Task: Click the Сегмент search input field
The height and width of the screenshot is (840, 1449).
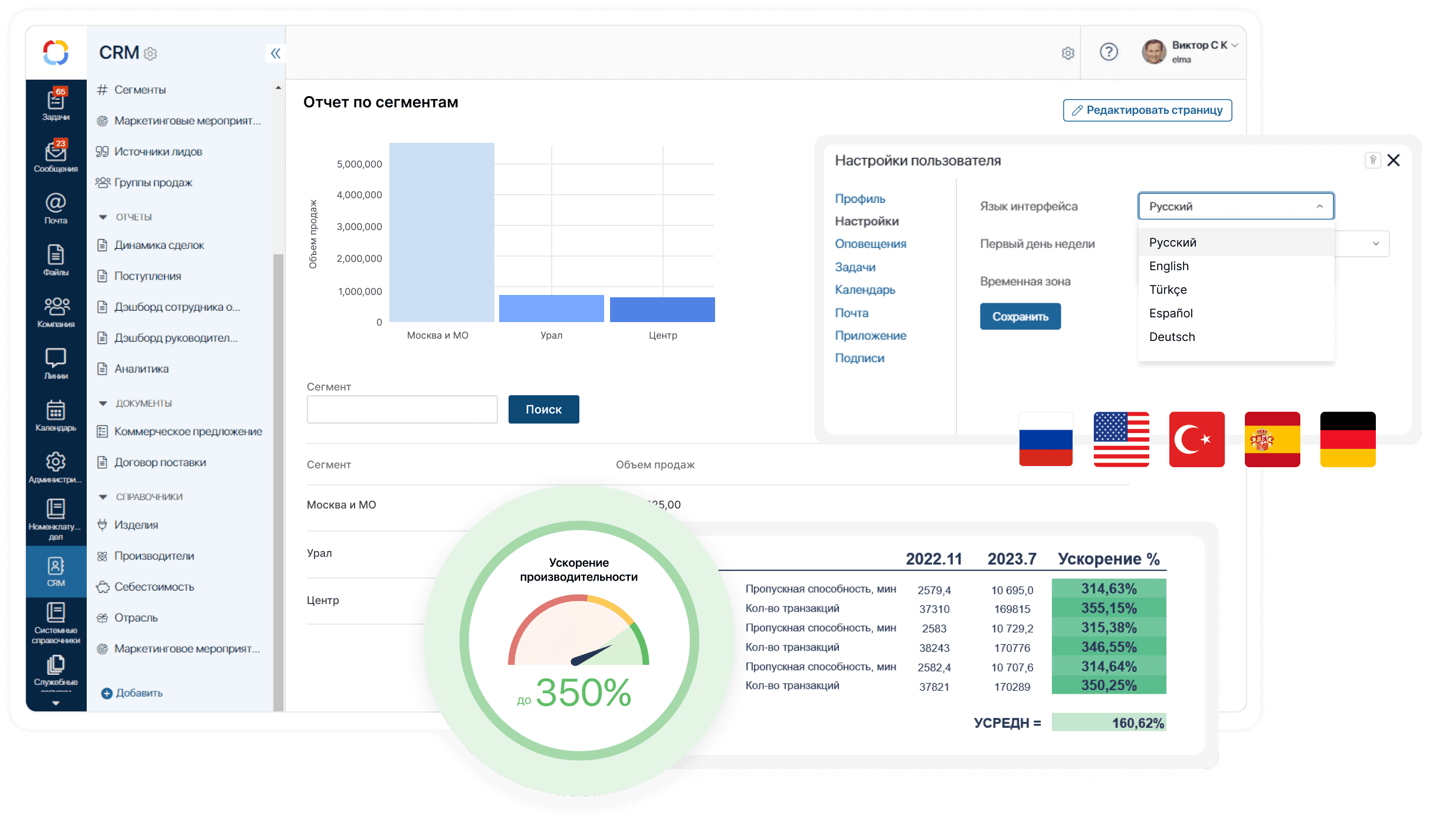Action: (402, 409)
